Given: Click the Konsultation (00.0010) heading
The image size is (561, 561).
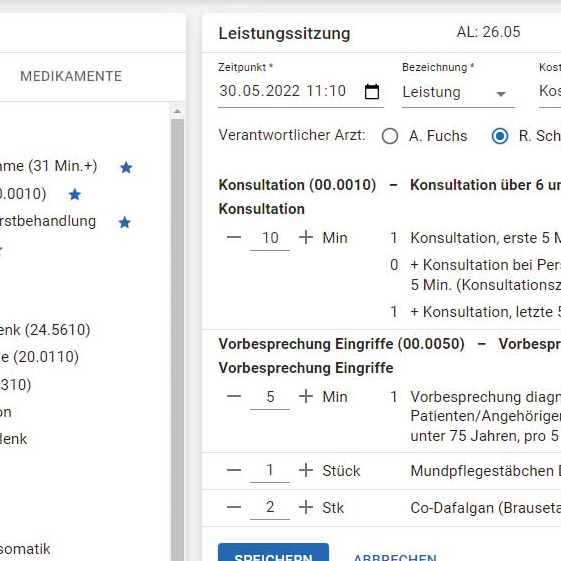Looking at the screenshot, I should click(297, 185).
